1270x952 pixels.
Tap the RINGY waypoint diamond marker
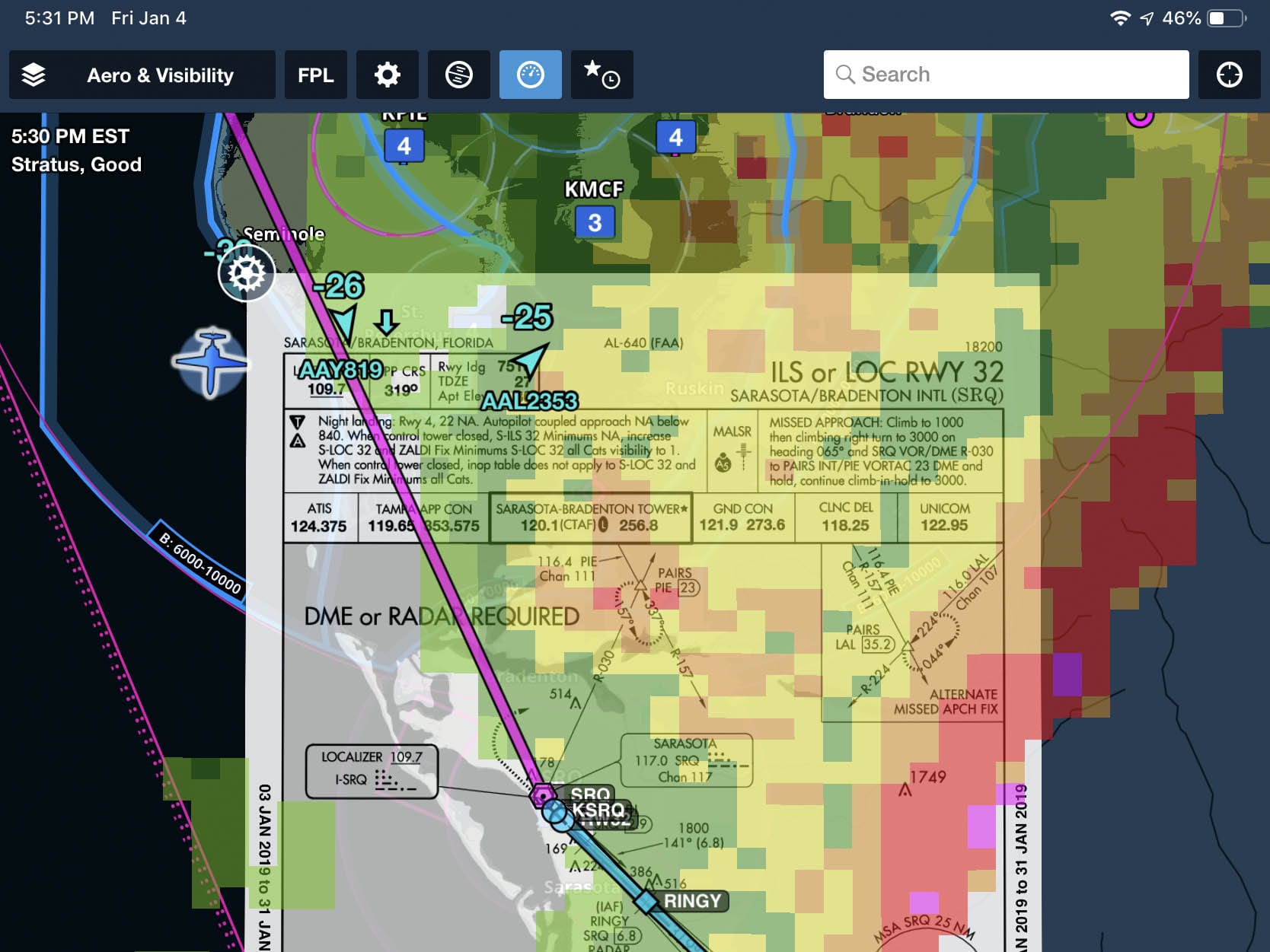point(646,903)
